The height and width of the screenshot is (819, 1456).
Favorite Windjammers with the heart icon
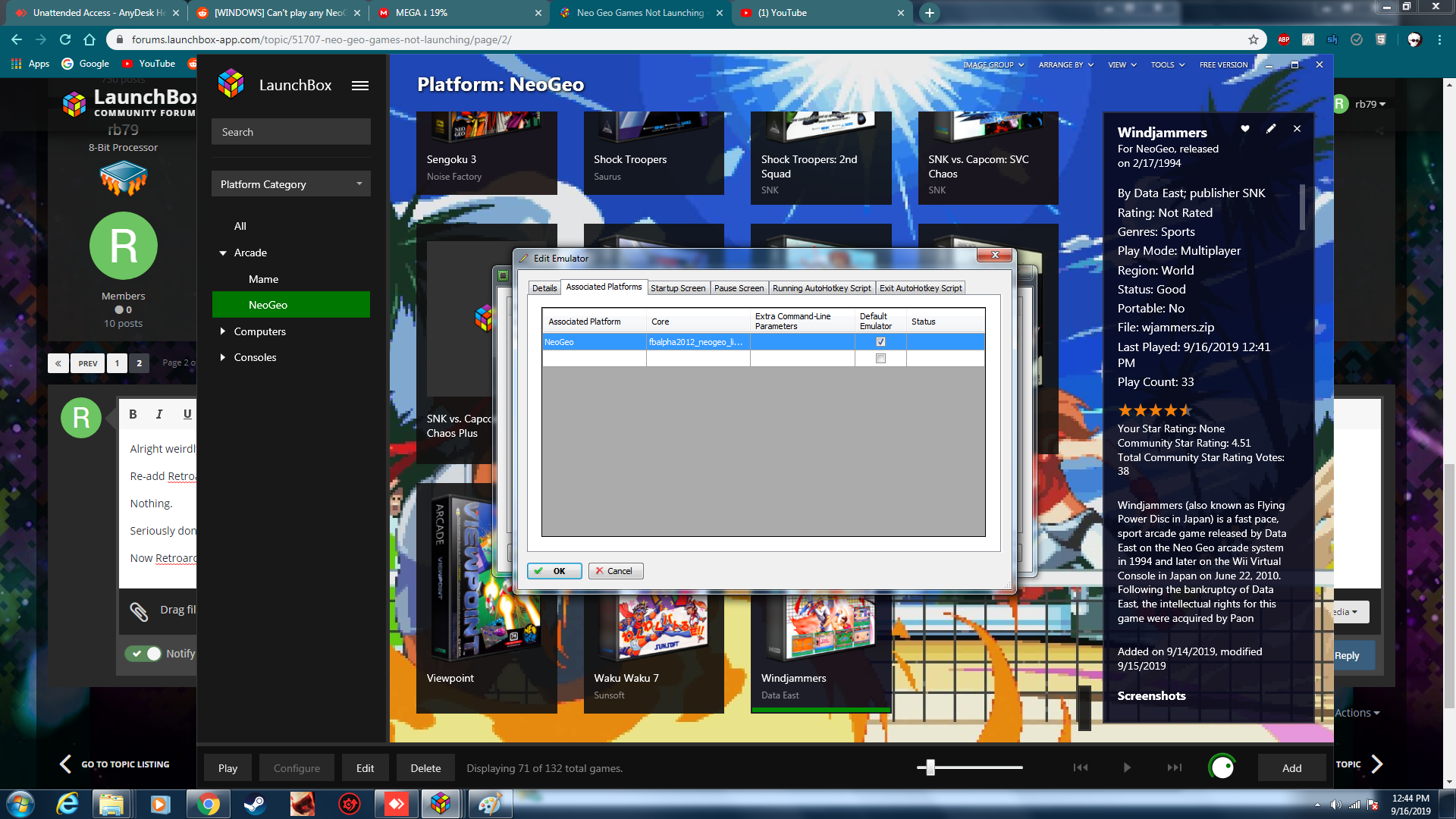[1244, 129]
